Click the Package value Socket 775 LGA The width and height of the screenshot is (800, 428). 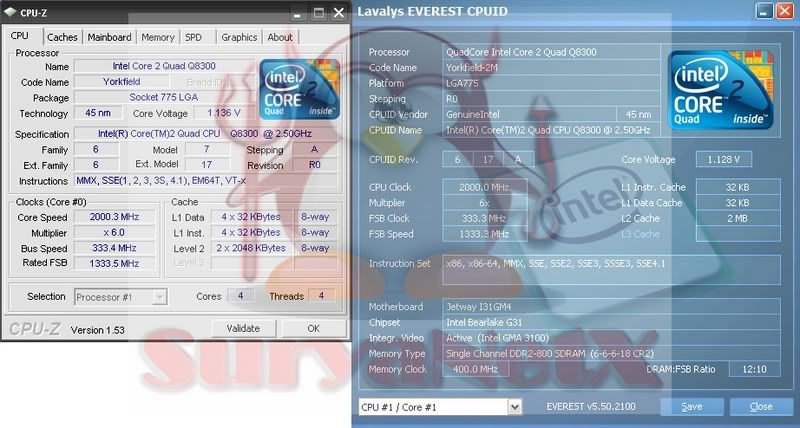click(x=164, y=97)
